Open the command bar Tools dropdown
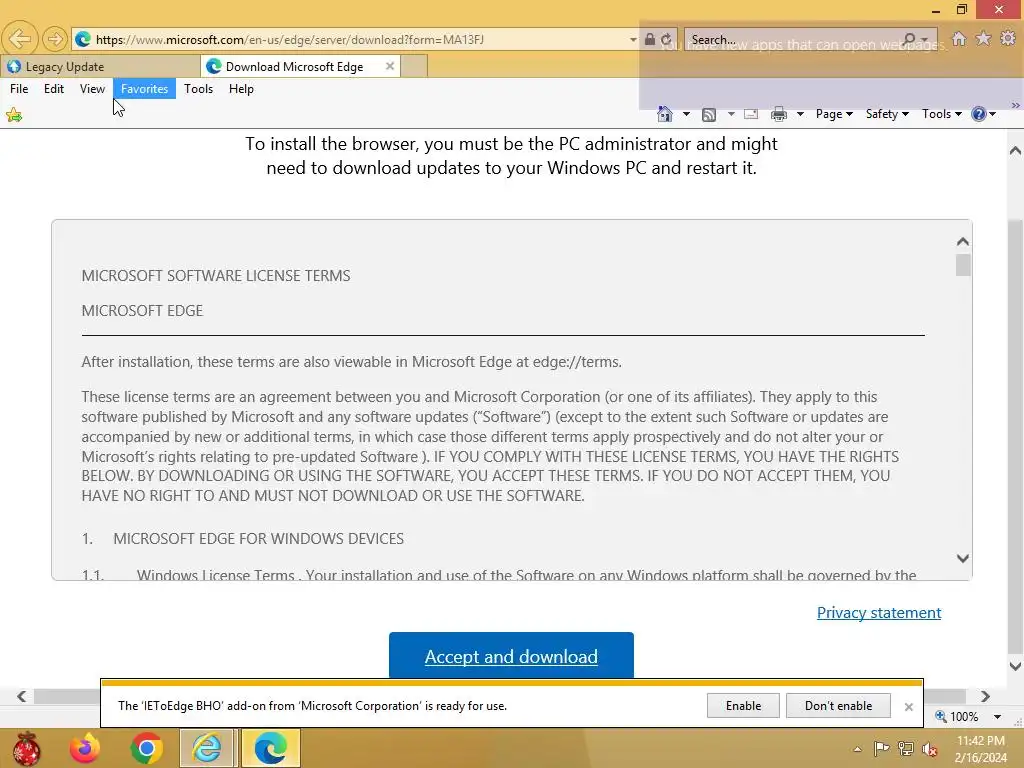The width and height of the screenshot is (1024, 768). click(x=941, y=114)
